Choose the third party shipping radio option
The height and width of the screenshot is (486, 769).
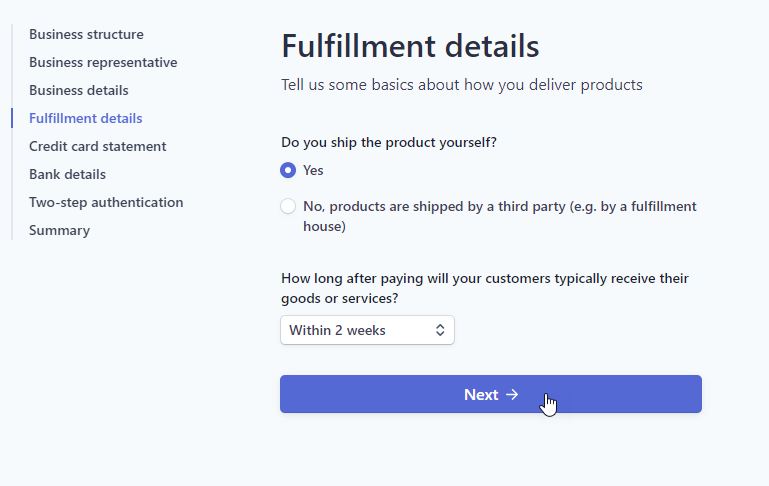(x=288, y=206)
